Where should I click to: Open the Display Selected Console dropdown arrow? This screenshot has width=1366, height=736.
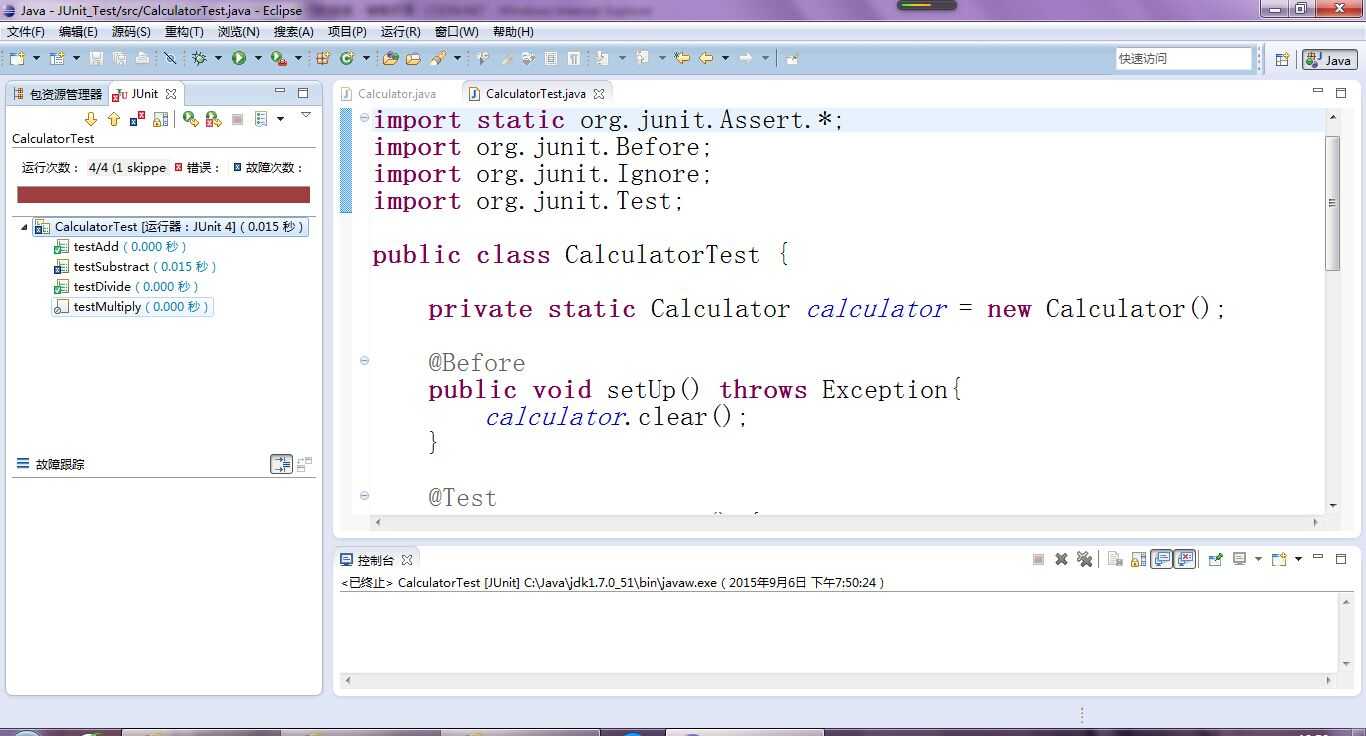(x=1258, y=559)
